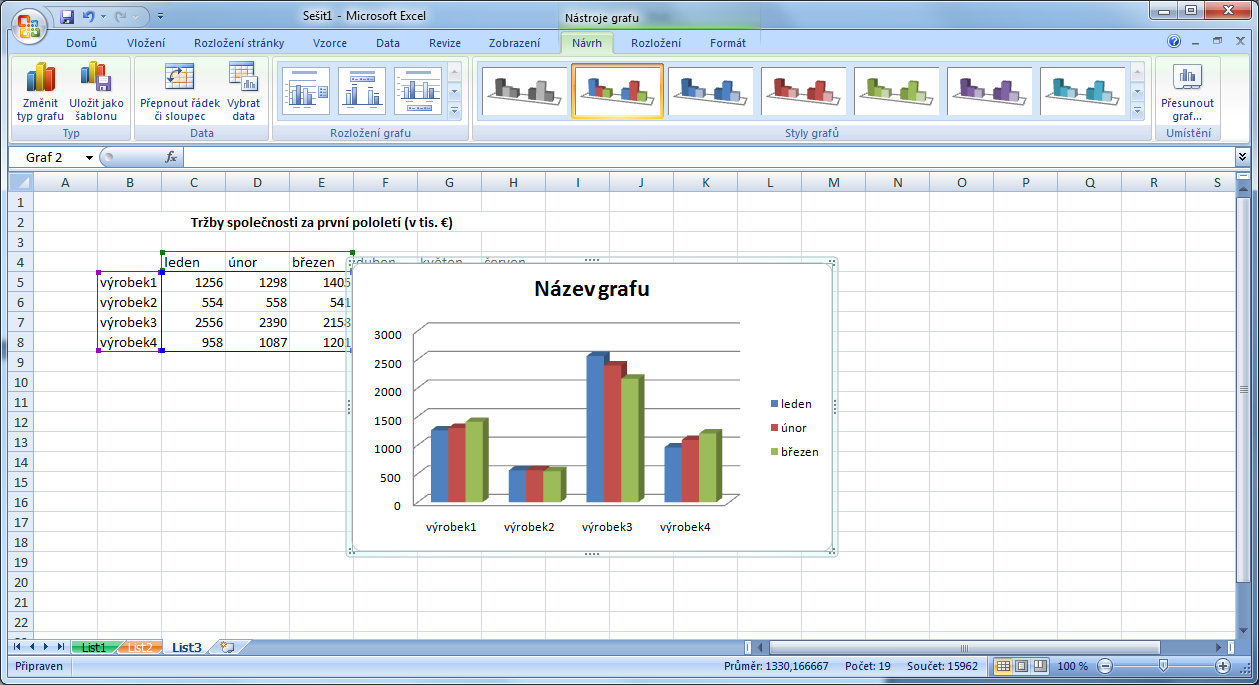Choose the highlighted multicolor chart style
The width and height of the screenshot is (1259, 685).
click(x=617, y=91)
